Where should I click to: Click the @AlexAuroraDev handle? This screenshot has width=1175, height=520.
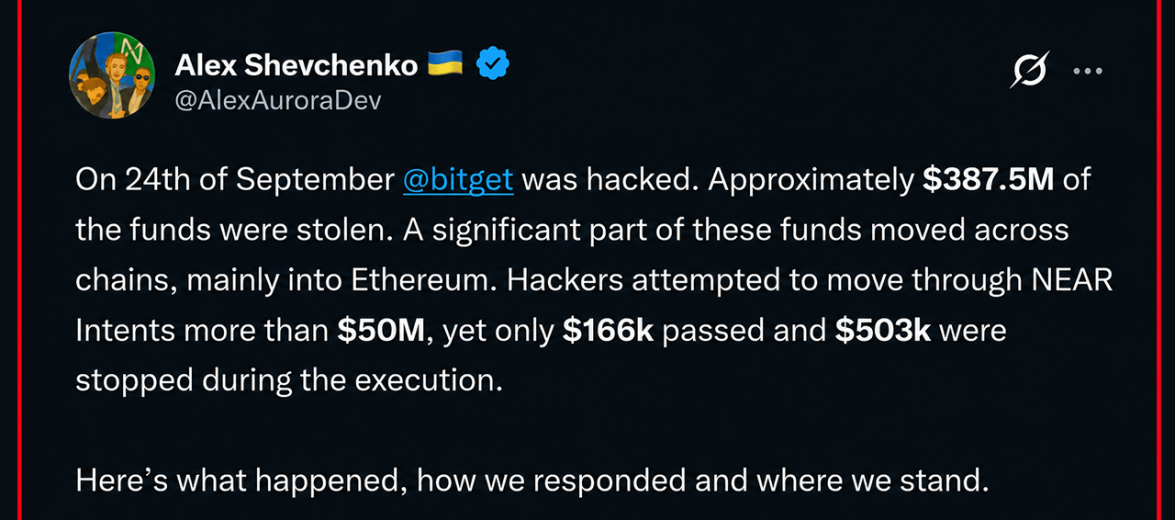click(x=277, y=101)
